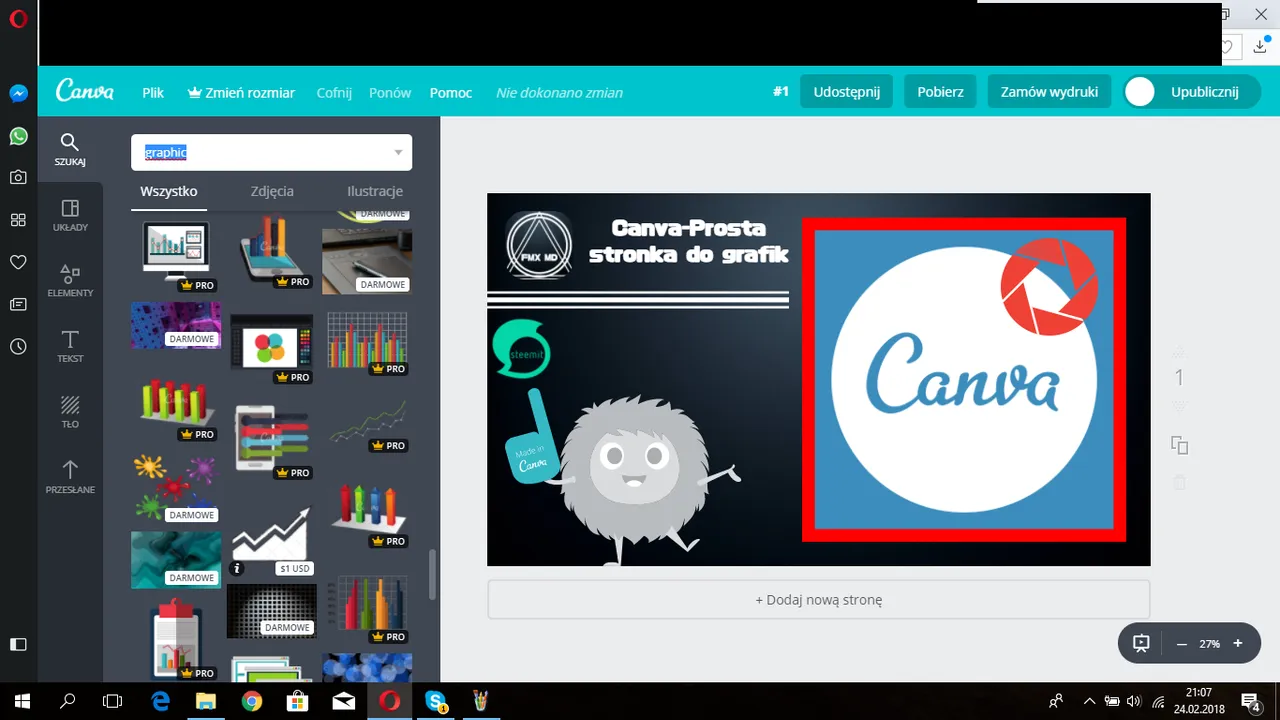Open File Explorer from the taskbar
Screen dimensions: 1280x720
[x=205, y=701]
